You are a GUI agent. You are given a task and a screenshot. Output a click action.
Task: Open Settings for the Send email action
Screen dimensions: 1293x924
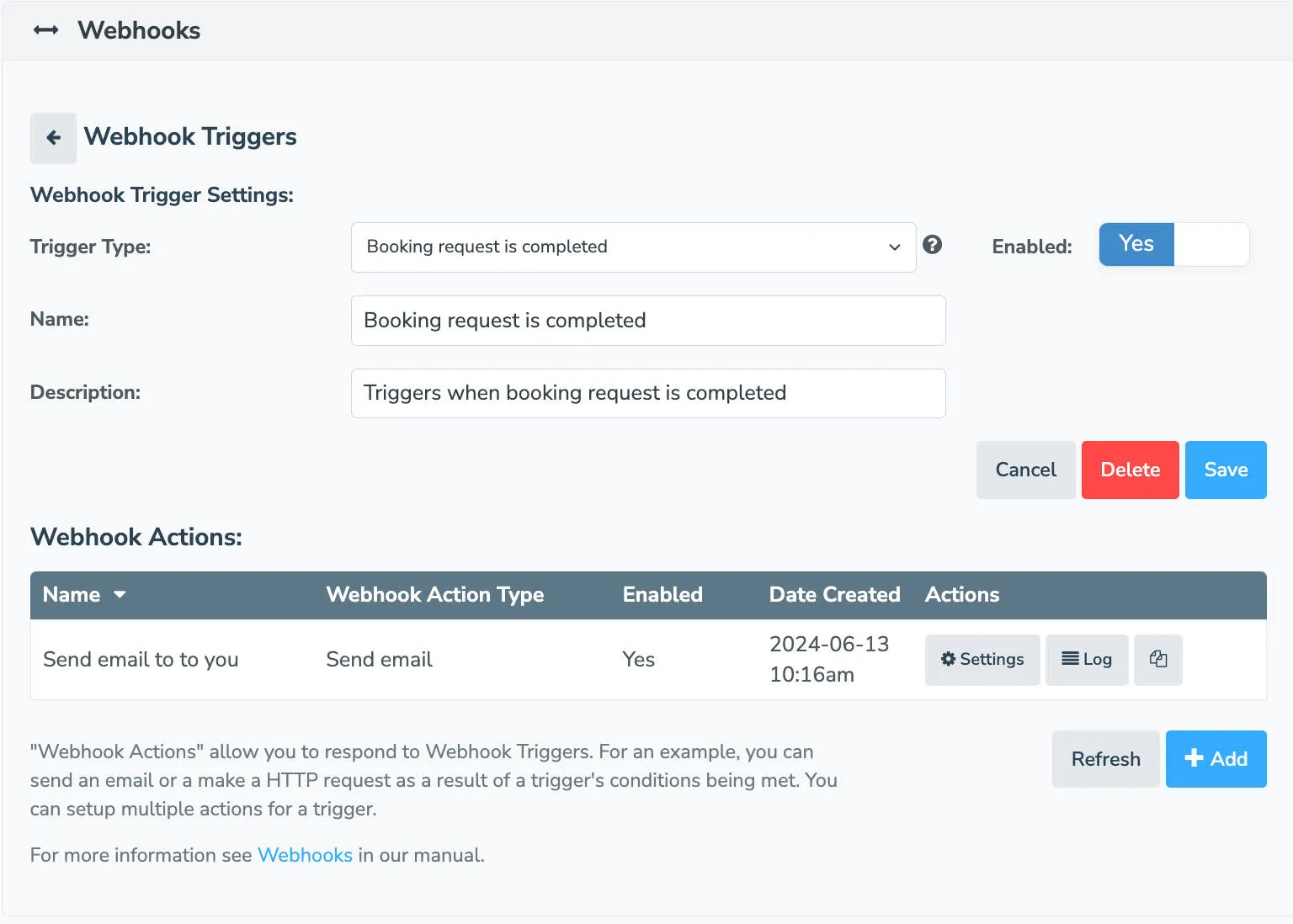tap(982, 660)
